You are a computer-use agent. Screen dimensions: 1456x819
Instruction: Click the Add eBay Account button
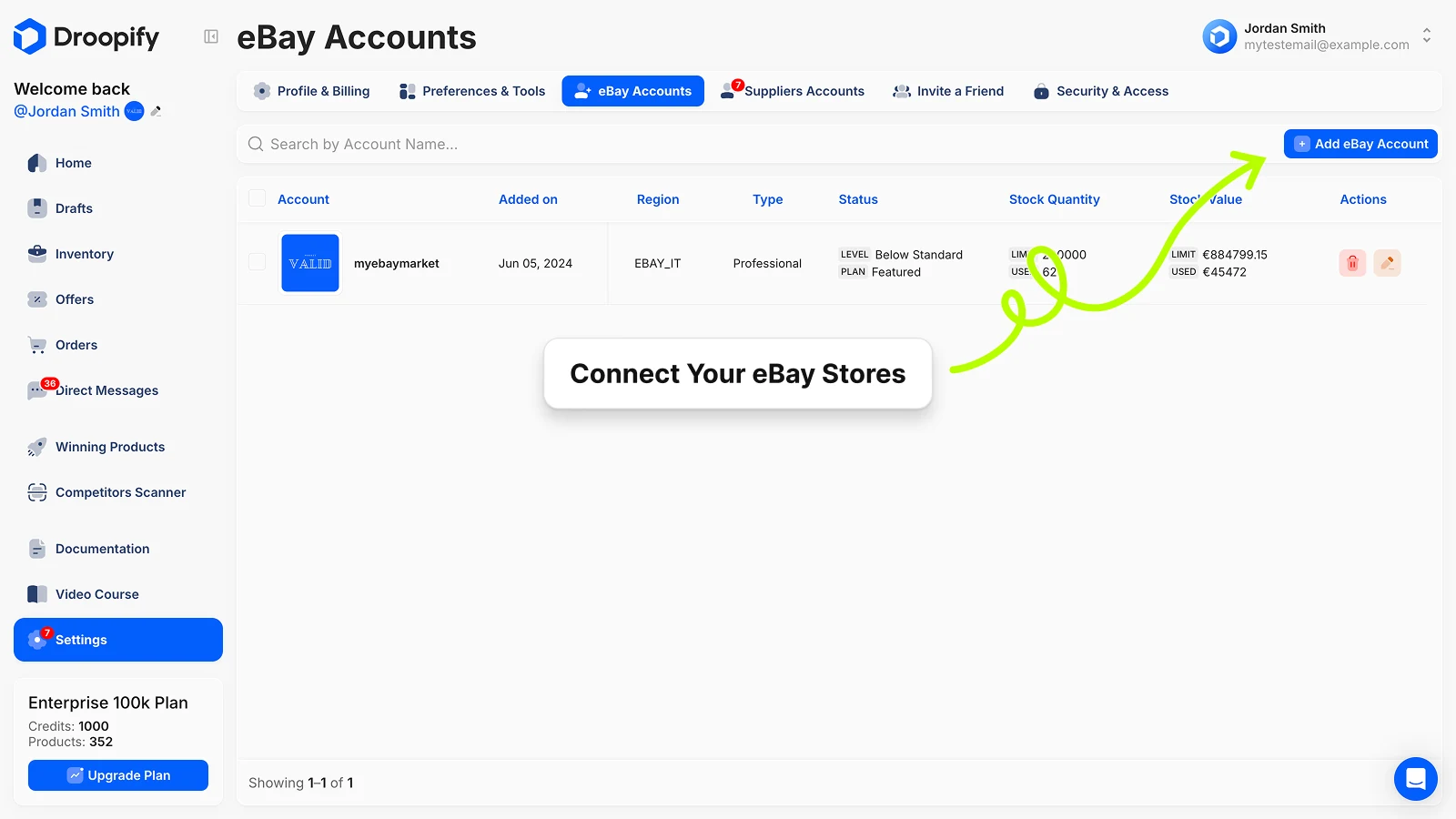coord(1360,144)
